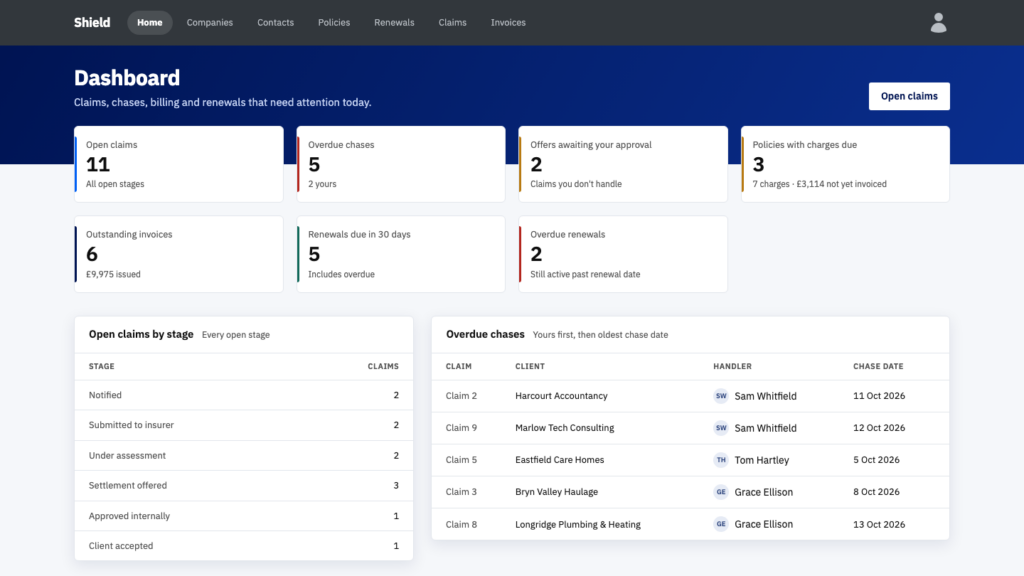Screen dimensions: 1024x576
Task: Open the Overdue renewals card
Action: tap(623, 254)
